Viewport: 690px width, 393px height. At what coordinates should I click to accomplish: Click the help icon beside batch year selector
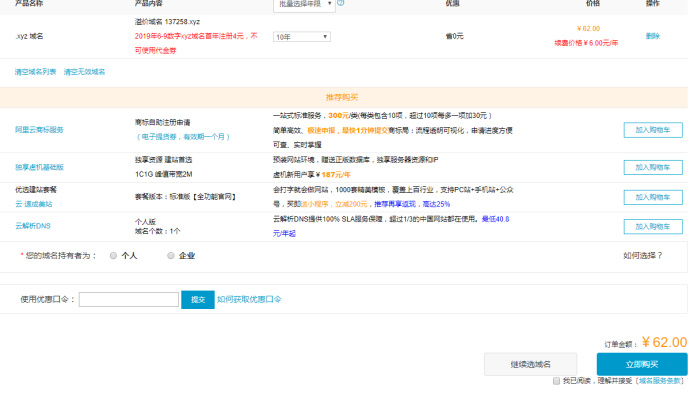pyautogui.click(x=341, y=3)
